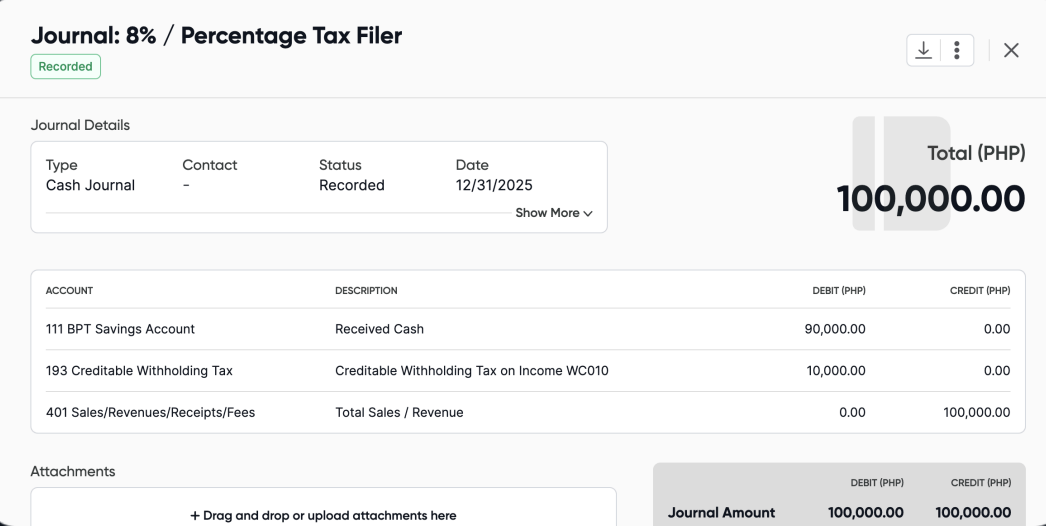Viewport: 1046px width, 526px height.
Task: Select the 193 Creditable Withholding Tax account
Action: 139,371
